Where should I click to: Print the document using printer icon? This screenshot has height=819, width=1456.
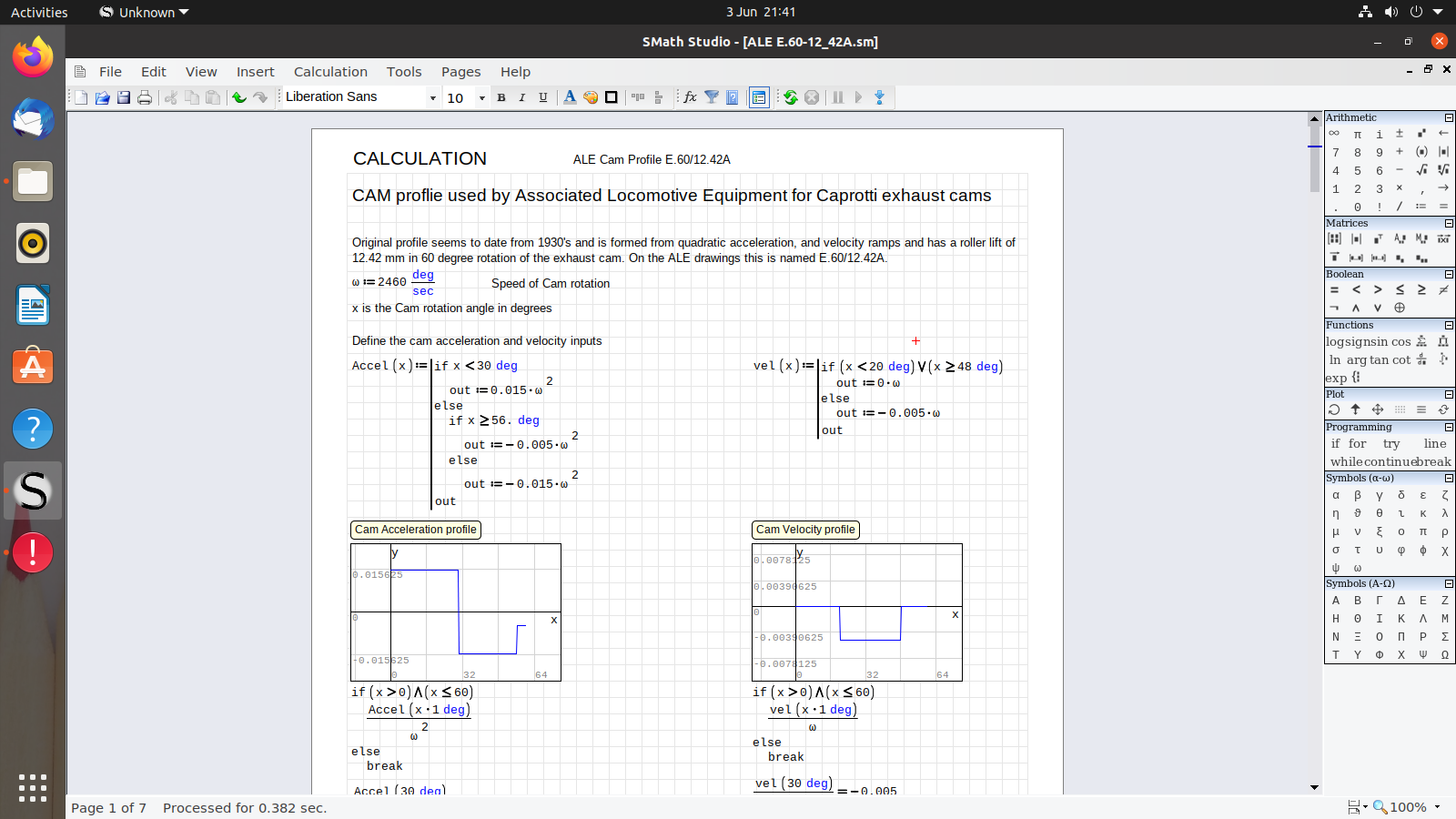[x=145, y=97]
